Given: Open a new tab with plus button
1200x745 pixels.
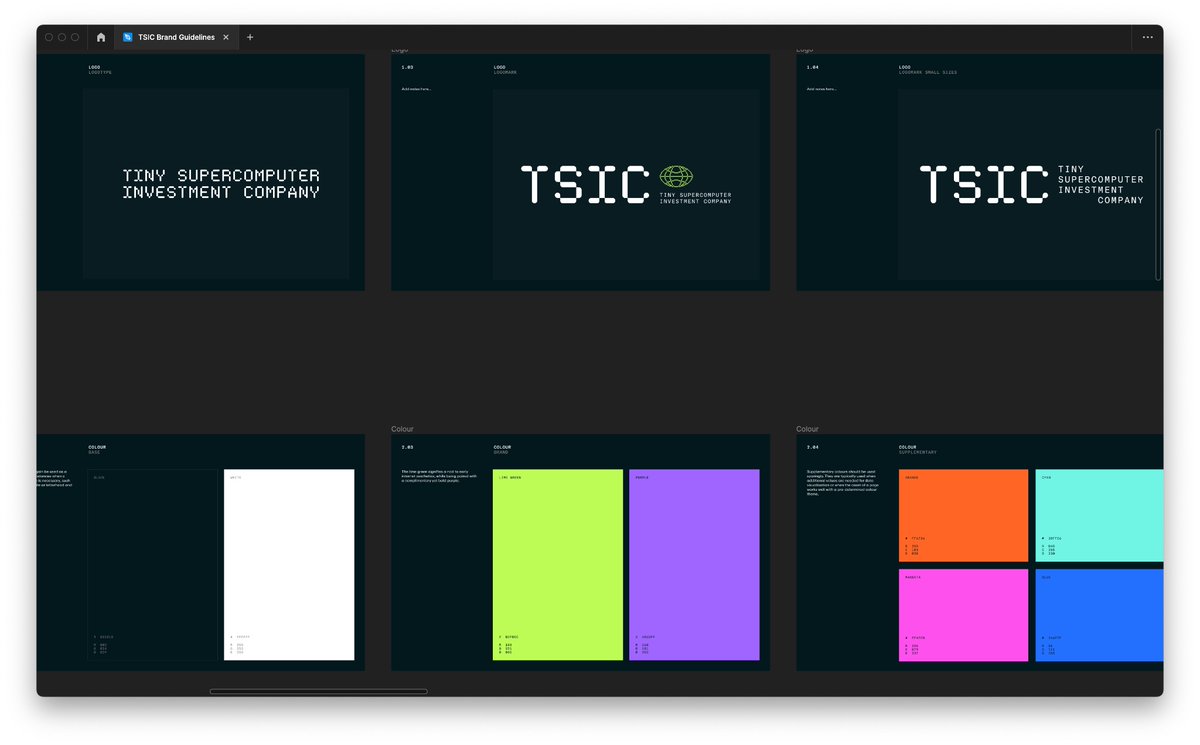Looking at the screenshot, I should [250, 37].
